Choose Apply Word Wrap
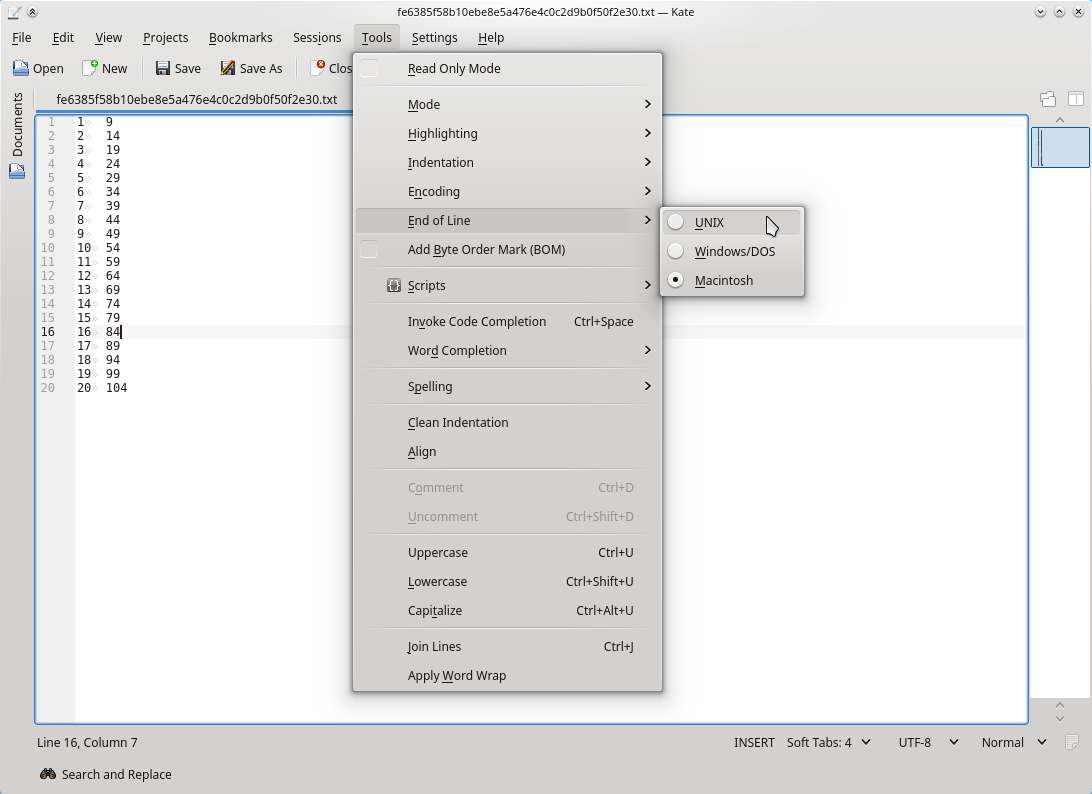This screenshot has width=1092, height=794. click(507, 676)
